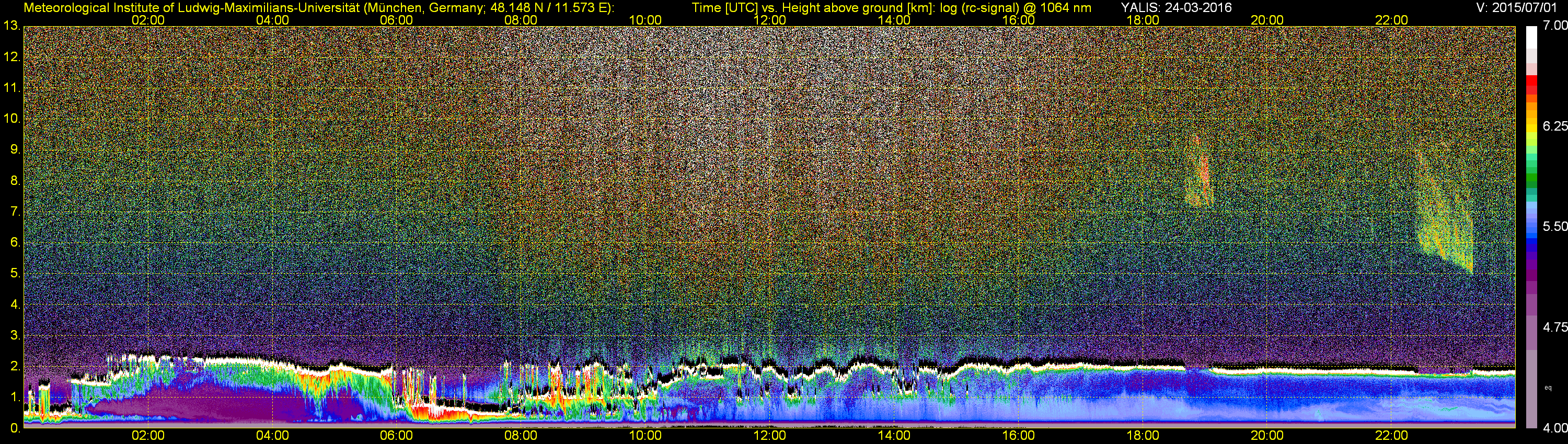
Task: Click the 18:00 label on the bottom time axis
Action: [x=1143, y=436]
